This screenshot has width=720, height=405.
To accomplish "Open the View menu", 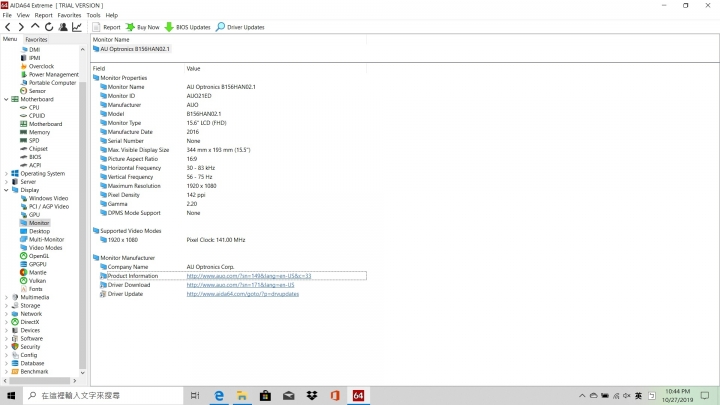I will [23, 15].
